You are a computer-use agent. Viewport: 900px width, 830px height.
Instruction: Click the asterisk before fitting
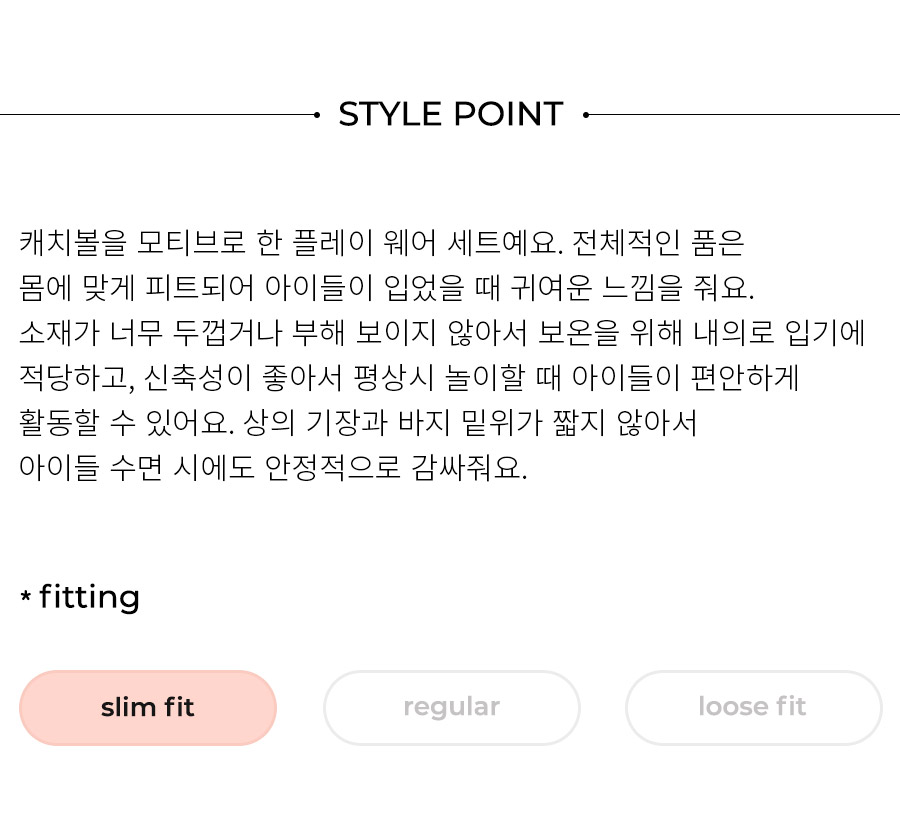[x=26, y=596]
